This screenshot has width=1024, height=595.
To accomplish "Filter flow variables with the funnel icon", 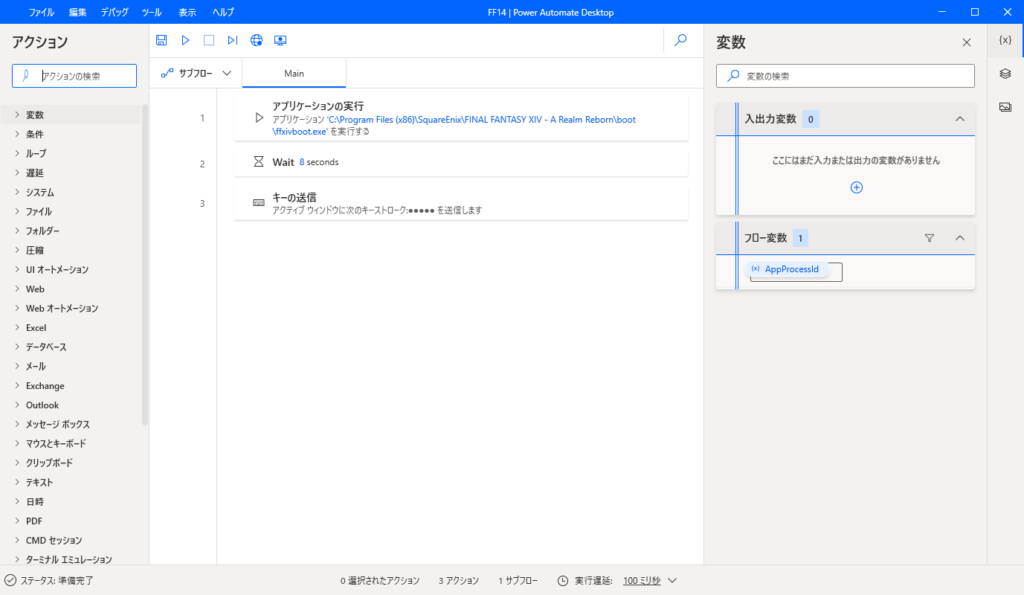I will tap(929, 238).
